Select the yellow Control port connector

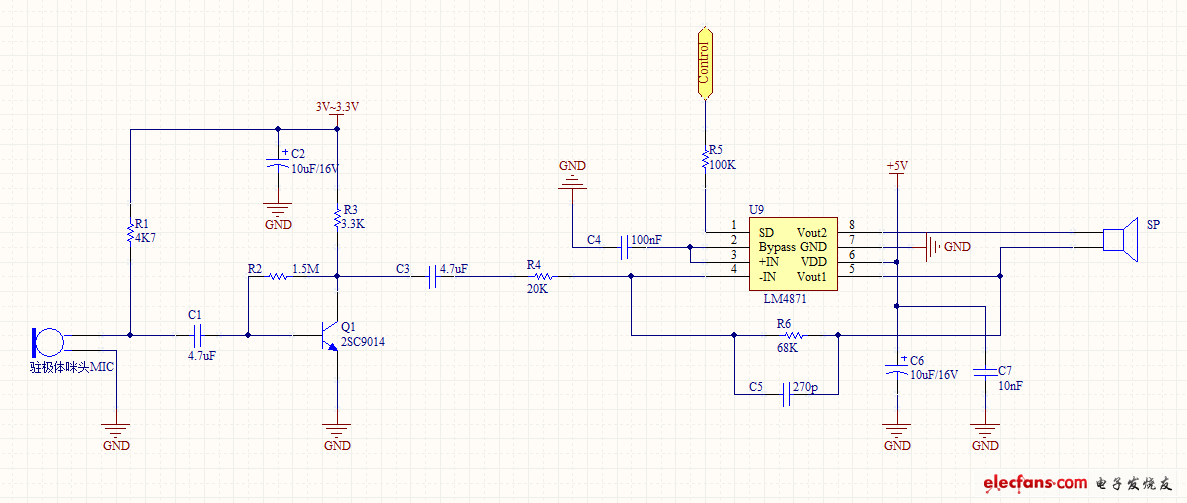coord(705,64)
